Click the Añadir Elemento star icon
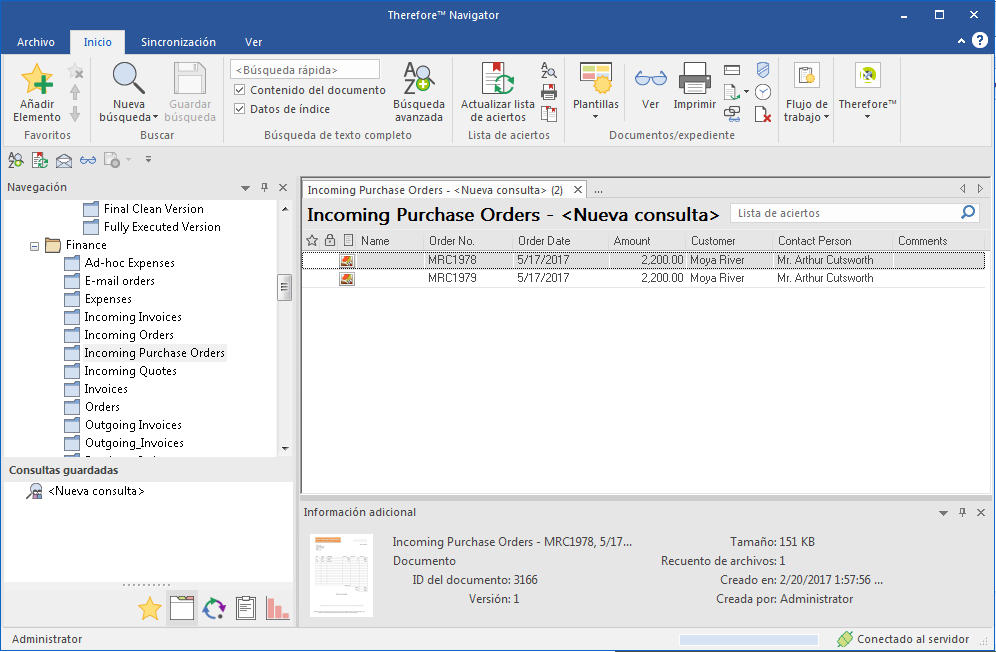 (x=37, y=79)
